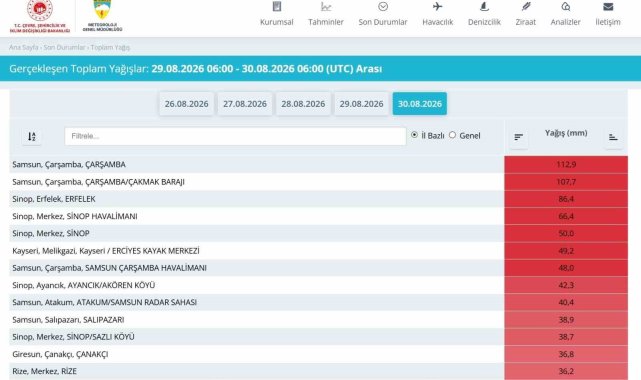
Task: Sort rainfall ascending with right sort icon
Action: pos(613,137)
